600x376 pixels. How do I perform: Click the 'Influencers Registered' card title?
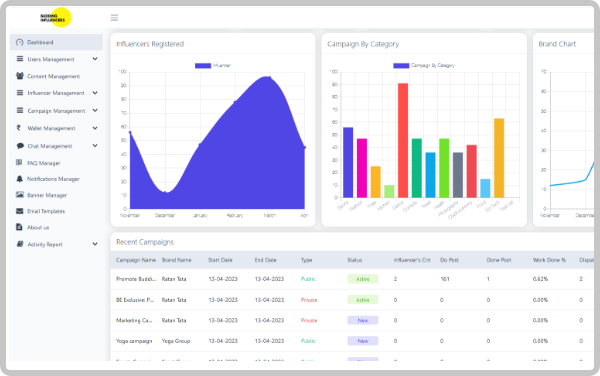(x=150, y=44)
